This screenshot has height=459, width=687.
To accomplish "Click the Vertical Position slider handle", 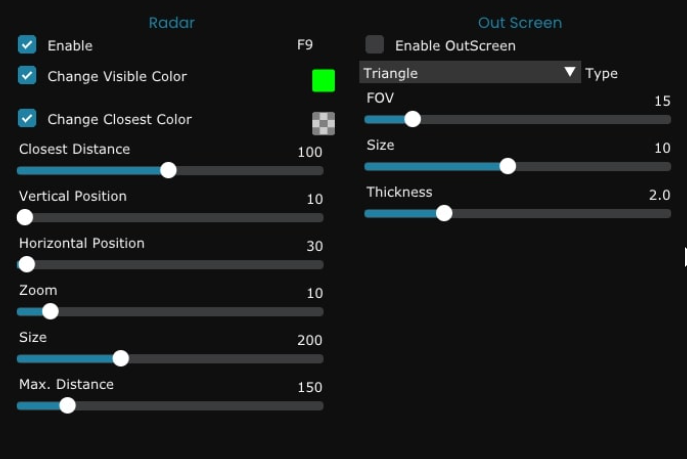I will (25, 217).
